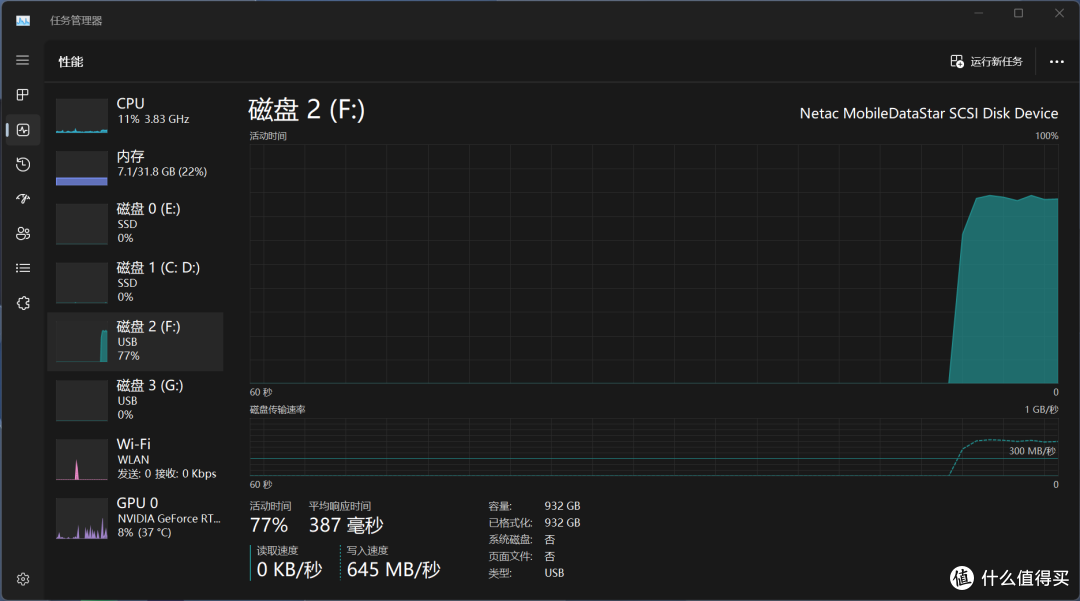
Task: Click the 性能 page title
Action: (71, 62)
